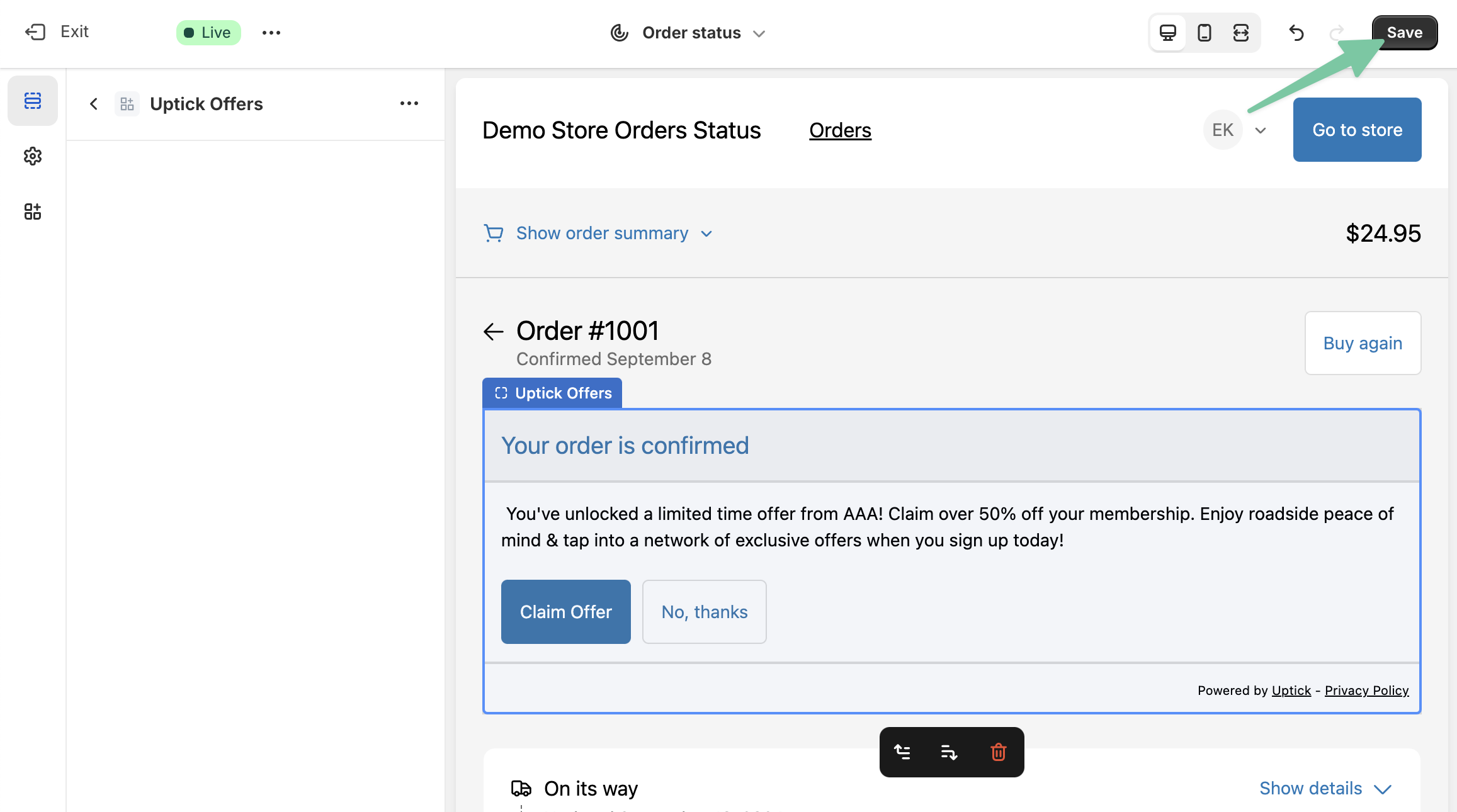The height and width of the screenshot is (812, 1457).
Task: Open the Uptick link
Action: click(x=1291, y=691)
